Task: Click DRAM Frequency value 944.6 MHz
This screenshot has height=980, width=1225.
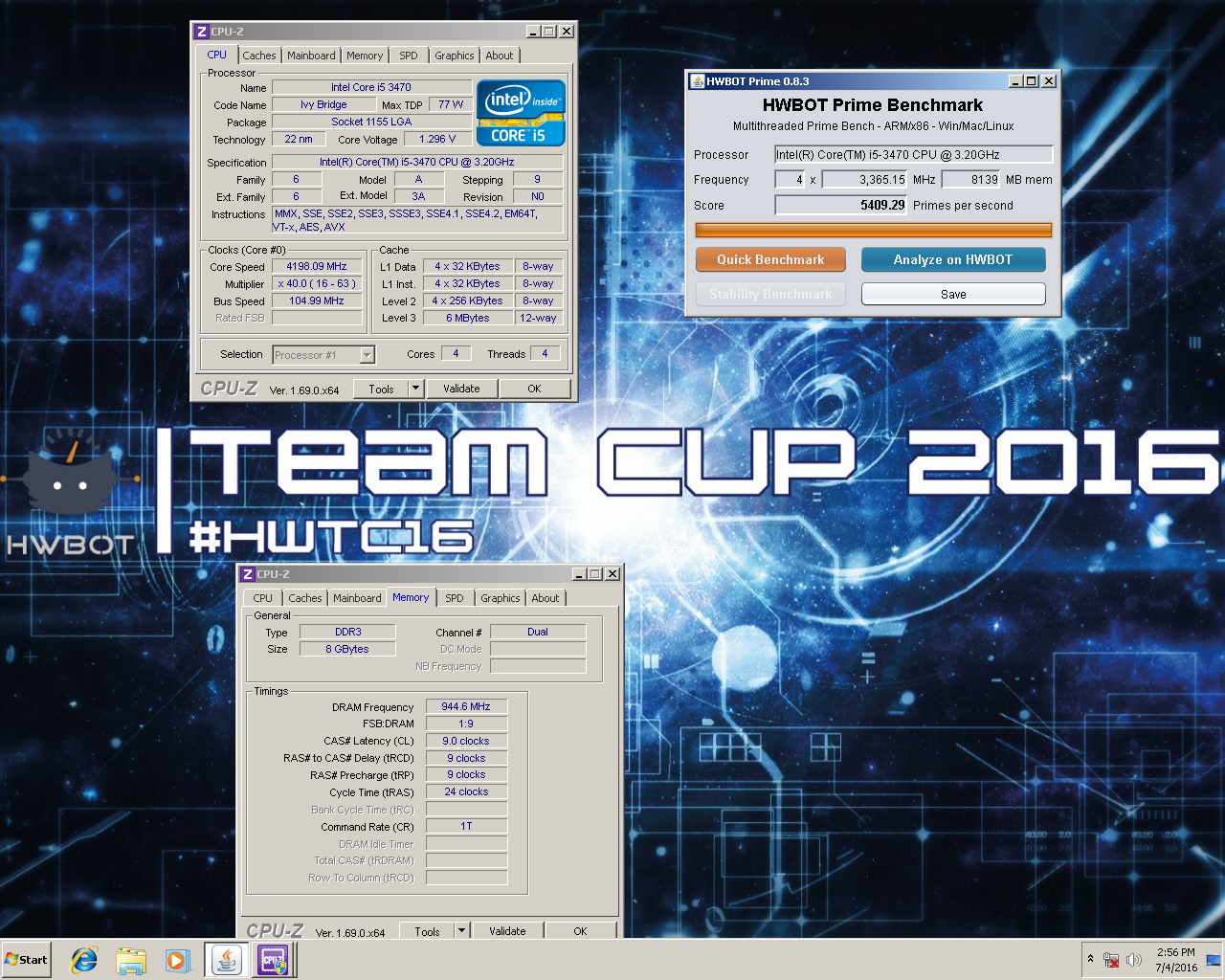Action: tap(466, 706)
